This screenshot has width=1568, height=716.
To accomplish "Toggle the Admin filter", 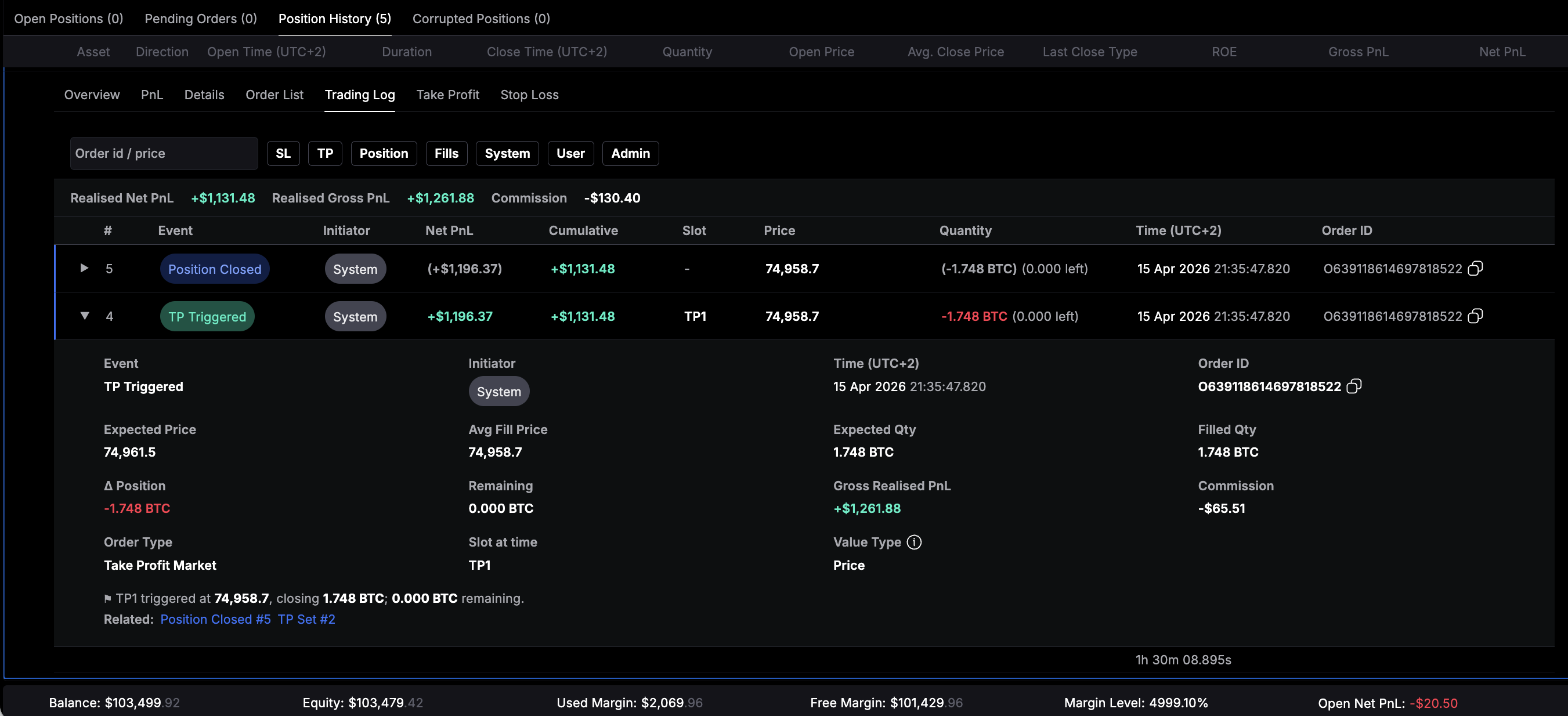I will point(630,153).
